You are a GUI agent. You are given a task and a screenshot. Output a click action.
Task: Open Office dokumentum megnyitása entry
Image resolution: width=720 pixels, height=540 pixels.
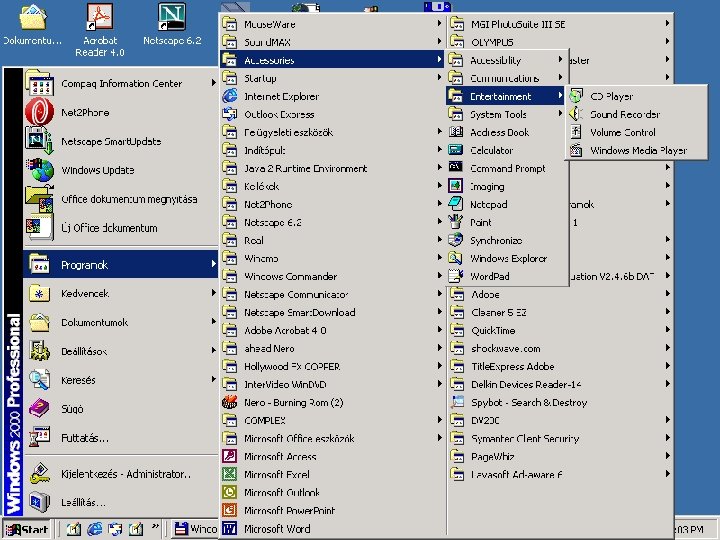pos(120,199)
